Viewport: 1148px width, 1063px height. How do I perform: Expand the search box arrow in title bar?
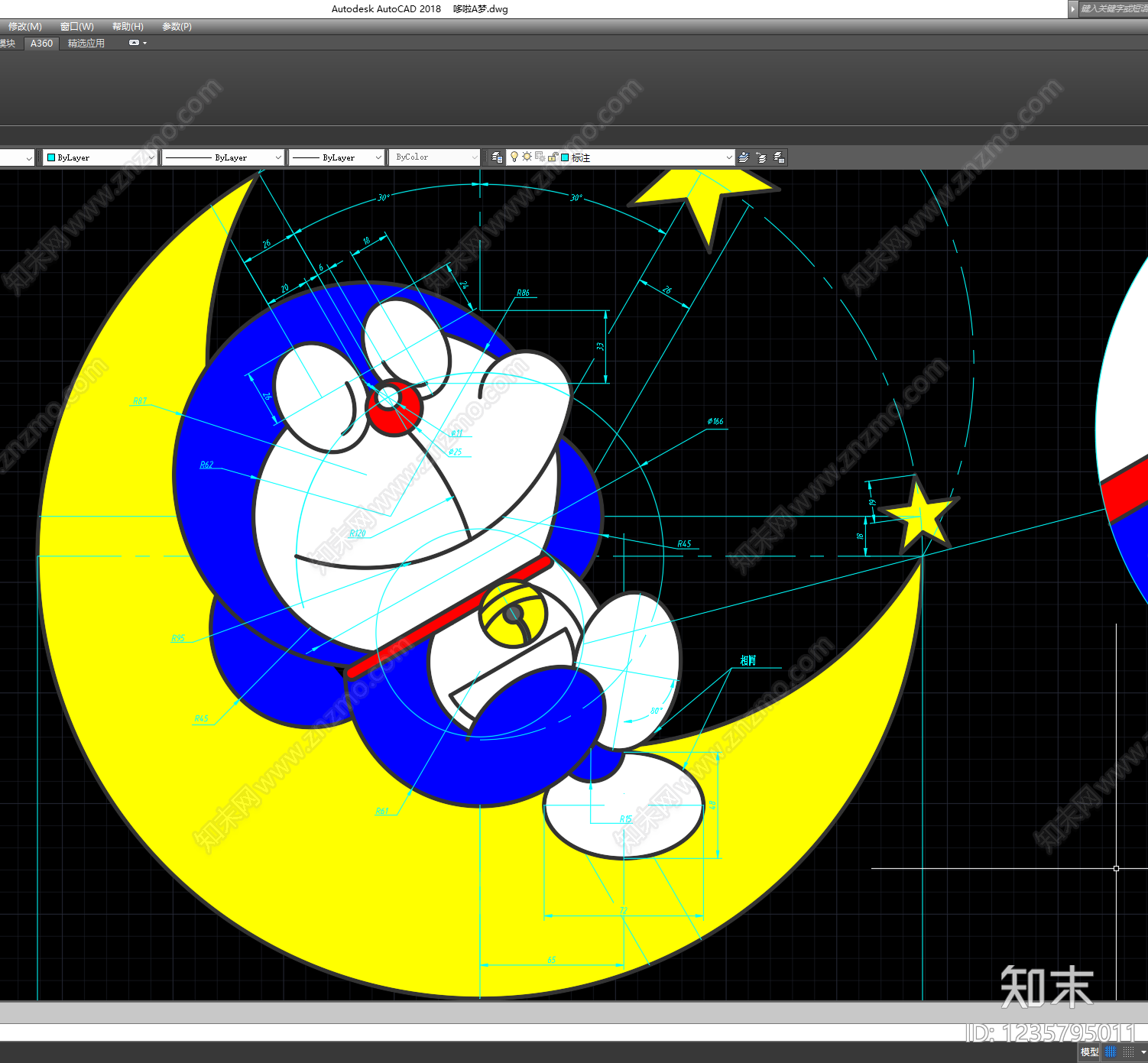(x=1072, y=9)
